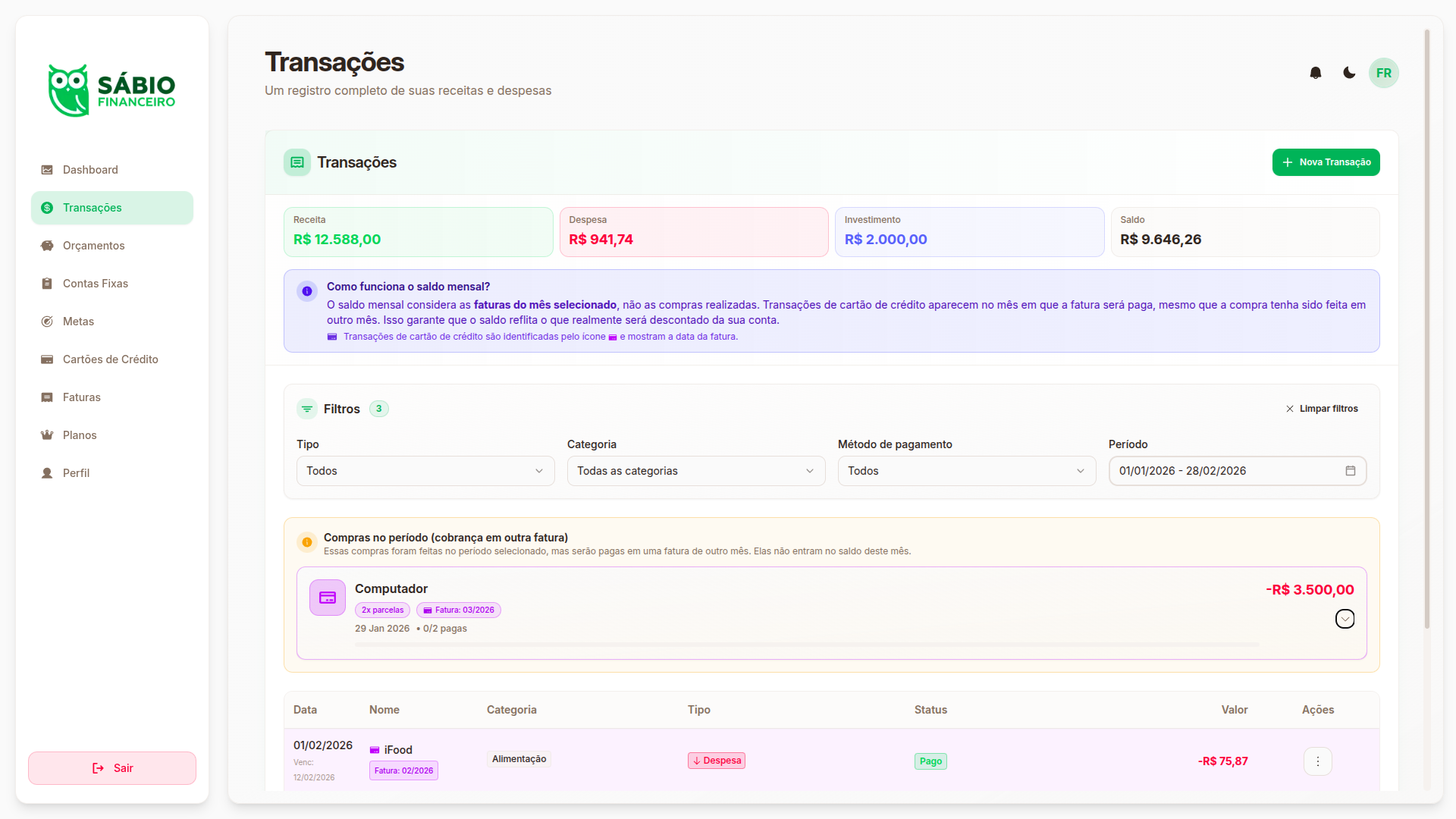
Task: Click the X icon in Limpar filtros
Action: coord(1290,409)
